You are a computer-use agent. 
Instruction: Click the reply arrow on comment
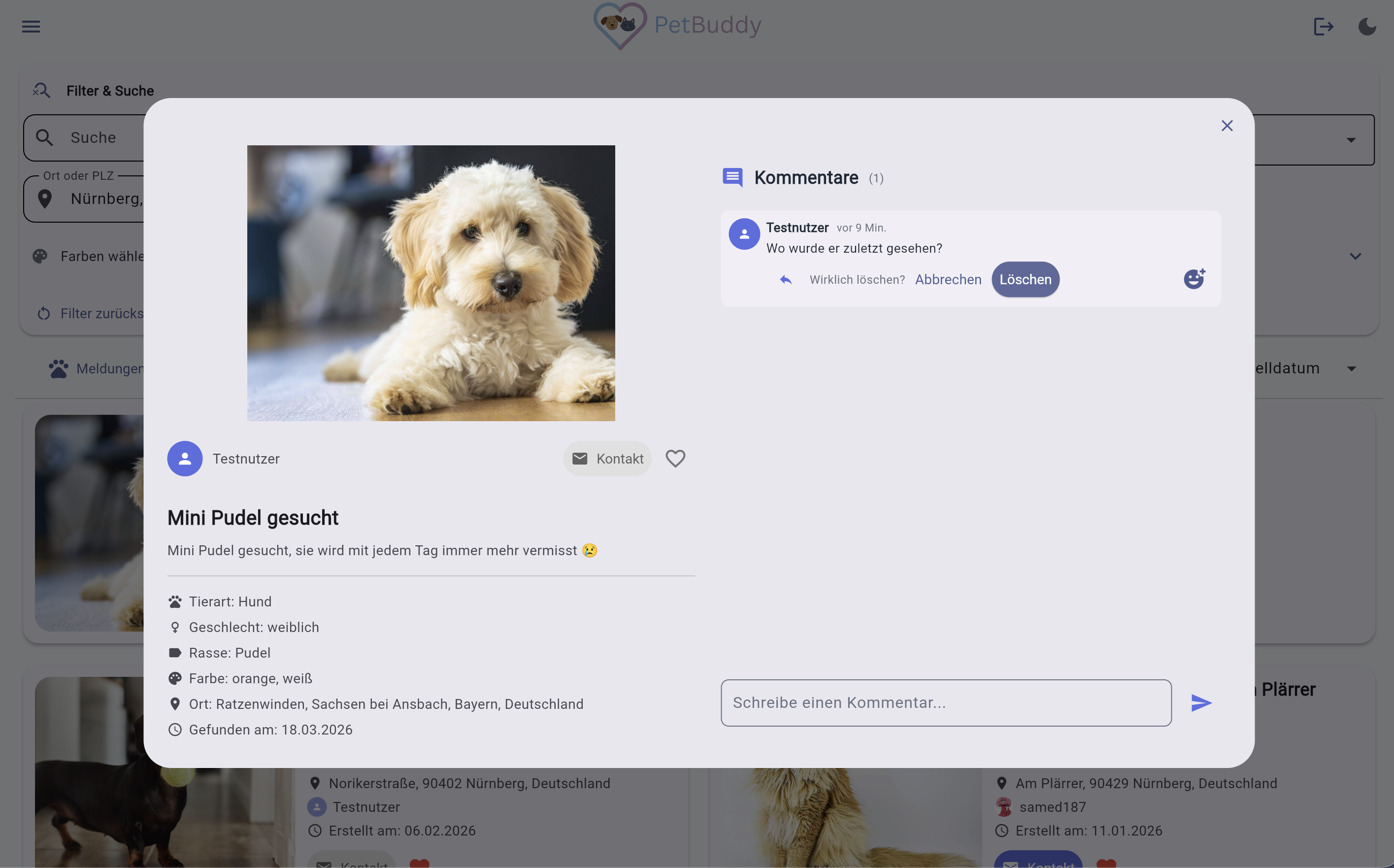(786, 280)
